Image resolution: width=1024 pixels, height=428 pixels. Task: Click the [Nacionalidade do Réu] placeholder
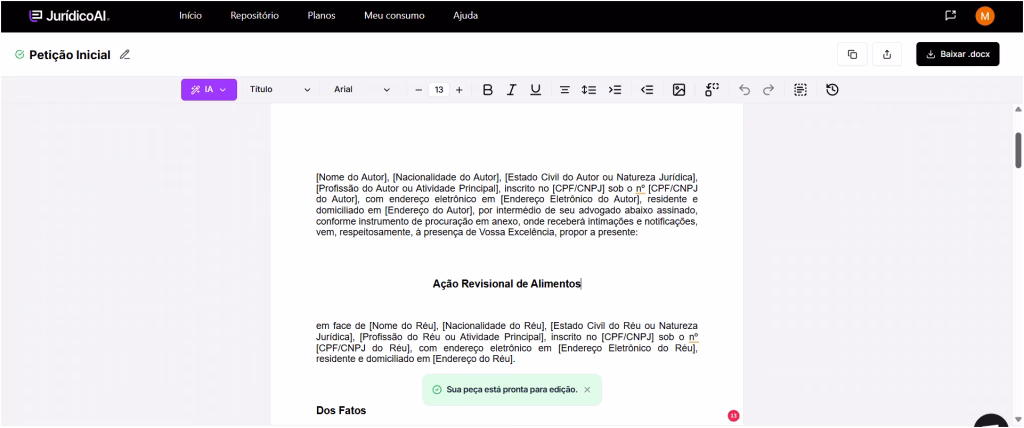click(494, 325)
